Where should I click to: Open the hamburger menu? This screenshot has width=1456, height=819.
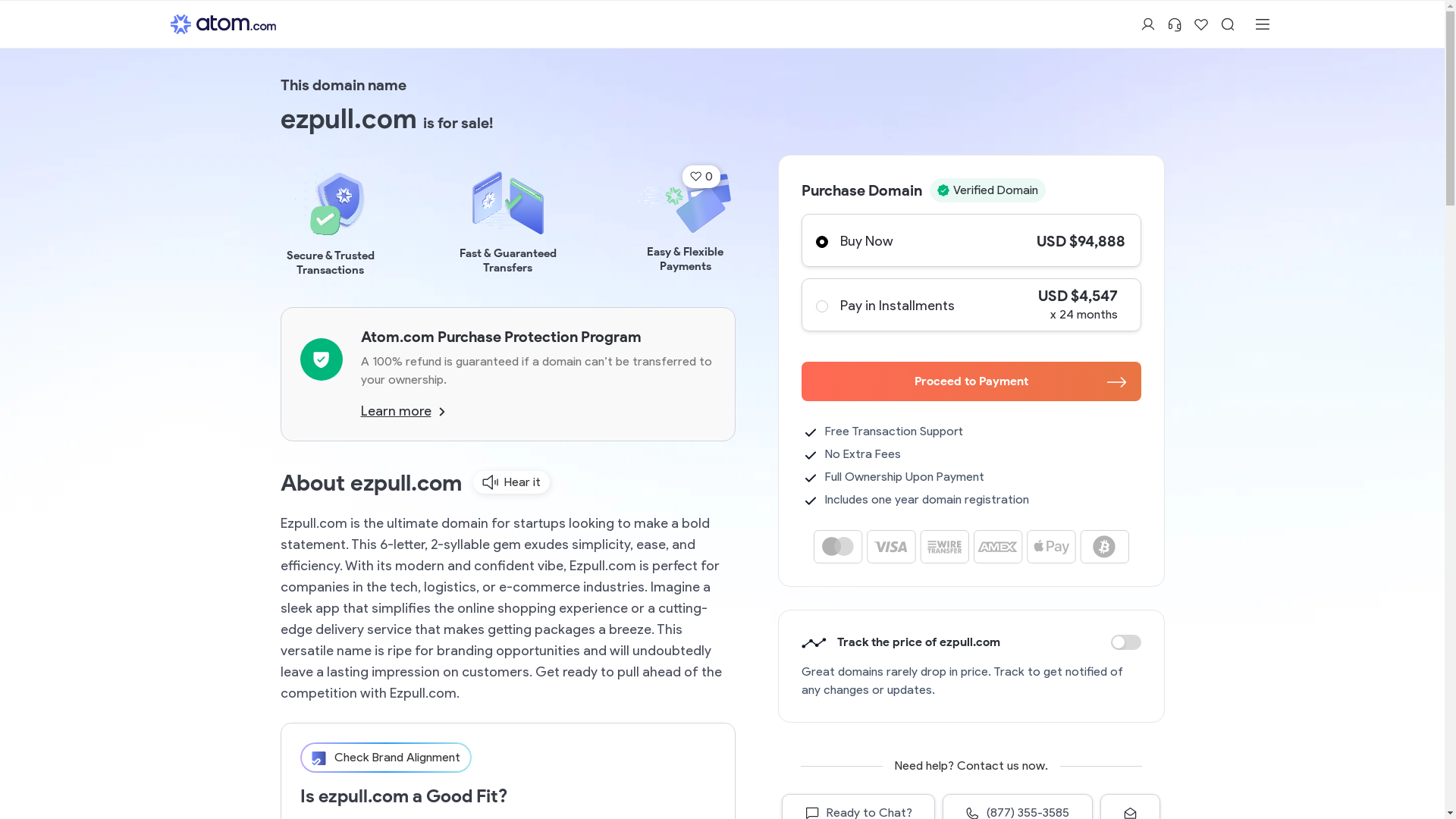click(1262, 24)
